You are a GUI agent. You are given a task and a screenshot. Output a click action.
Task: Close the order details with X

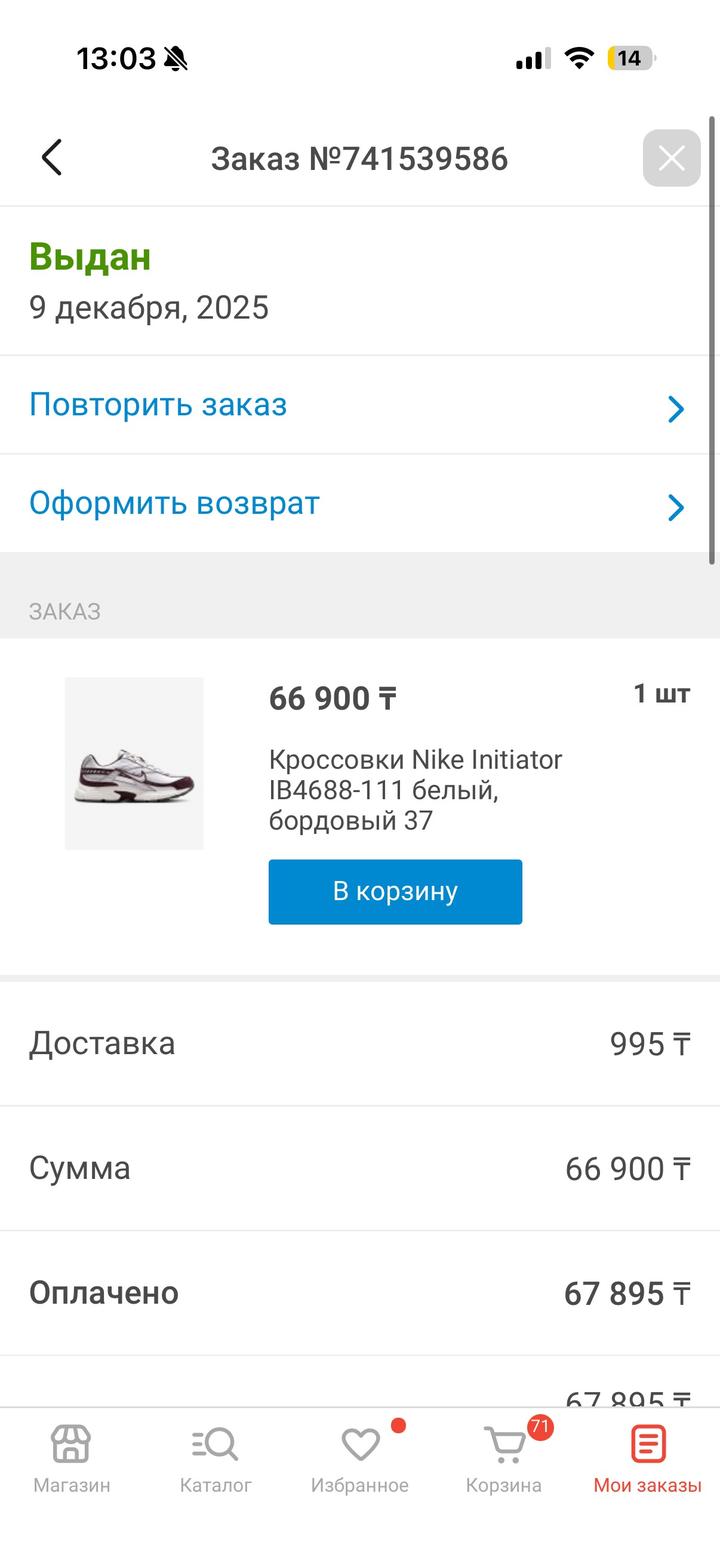[671, 158]
